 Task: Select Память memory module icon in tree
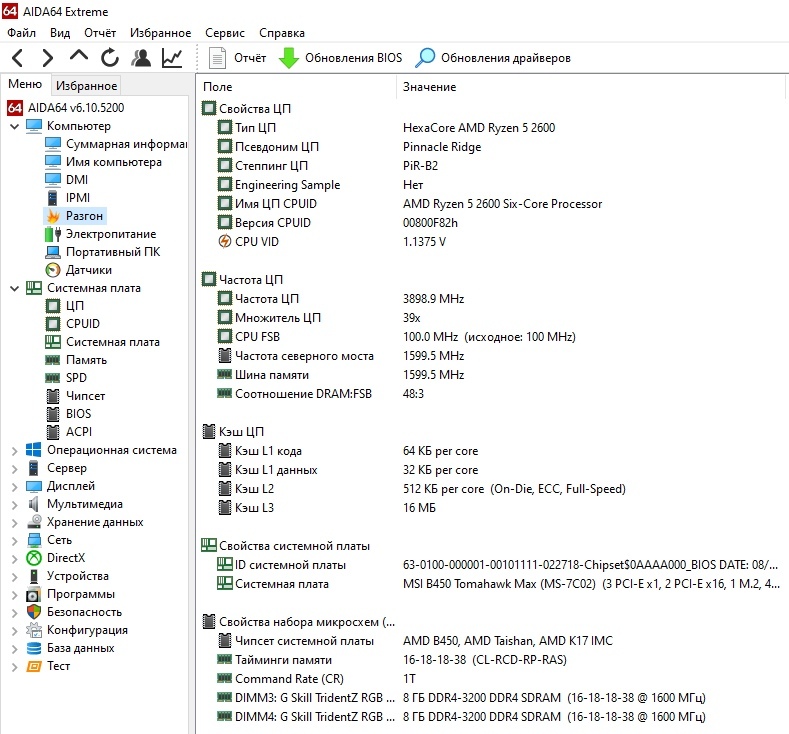point(53,360)
